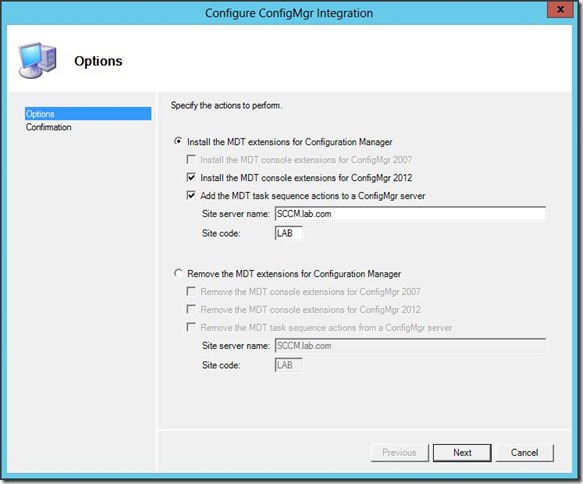Toggle Remove the MDT task sequence actions checkbox
Screen dimensions: 583x484
[x=191, y=327]
